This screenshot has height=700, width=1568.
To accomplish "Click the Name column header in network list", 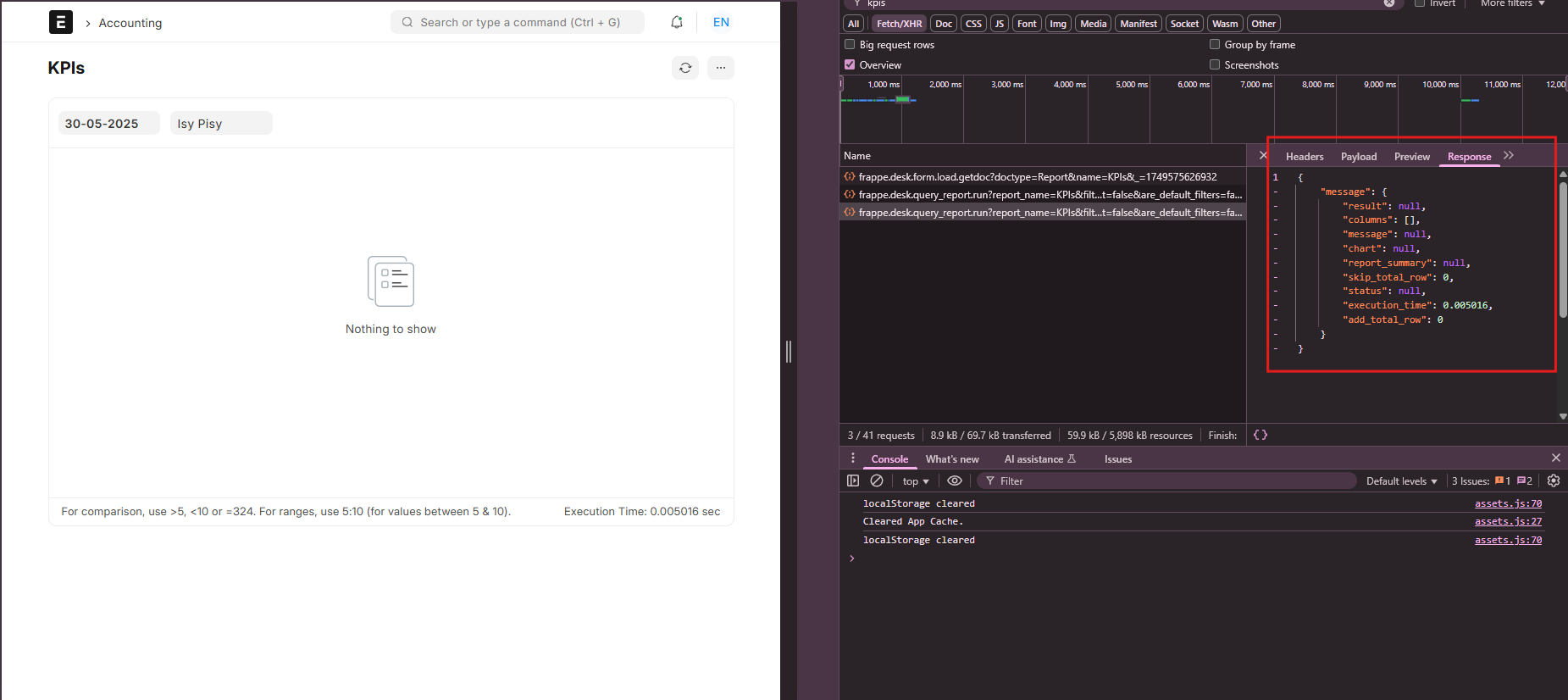I will tap(1042, 156).
